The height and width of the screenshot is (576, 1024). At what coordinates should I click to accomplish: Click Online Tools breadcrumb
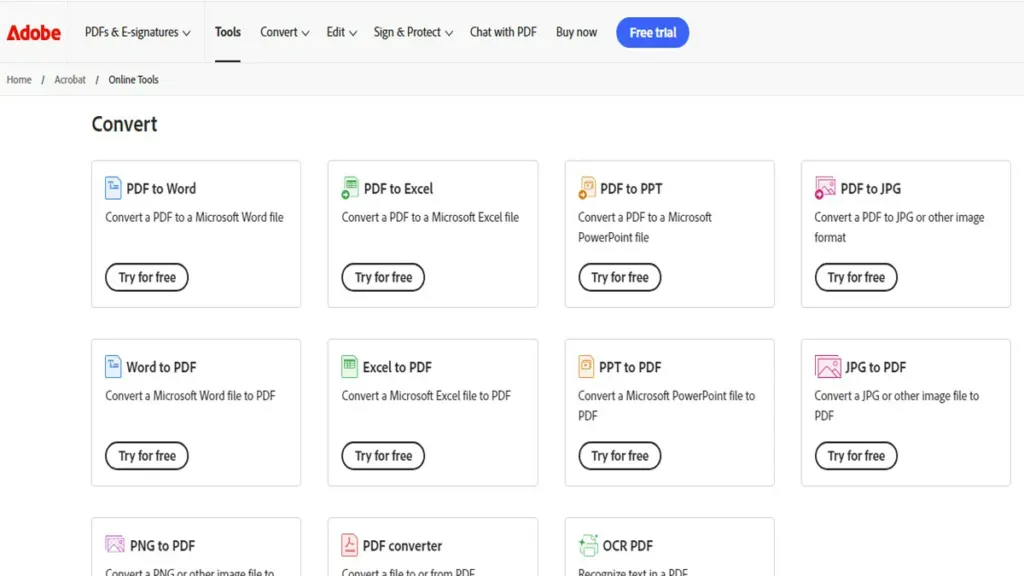coord(133,80)
